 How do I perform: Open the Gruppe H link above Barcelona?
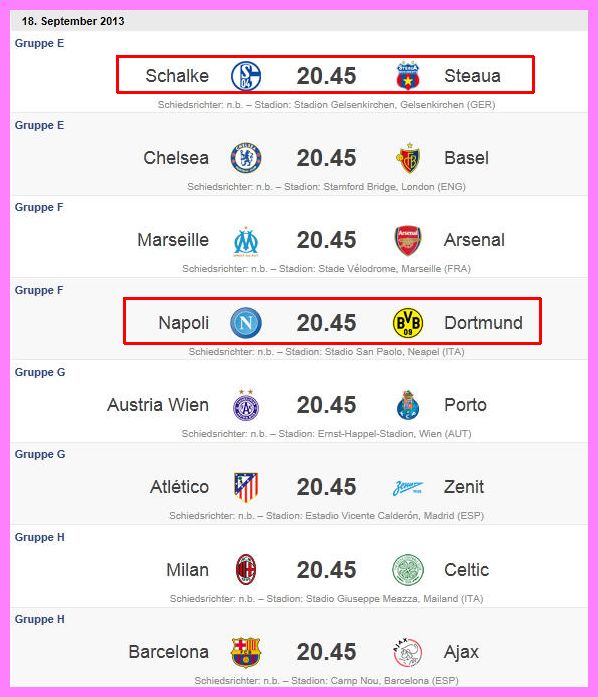coord(40,619)
